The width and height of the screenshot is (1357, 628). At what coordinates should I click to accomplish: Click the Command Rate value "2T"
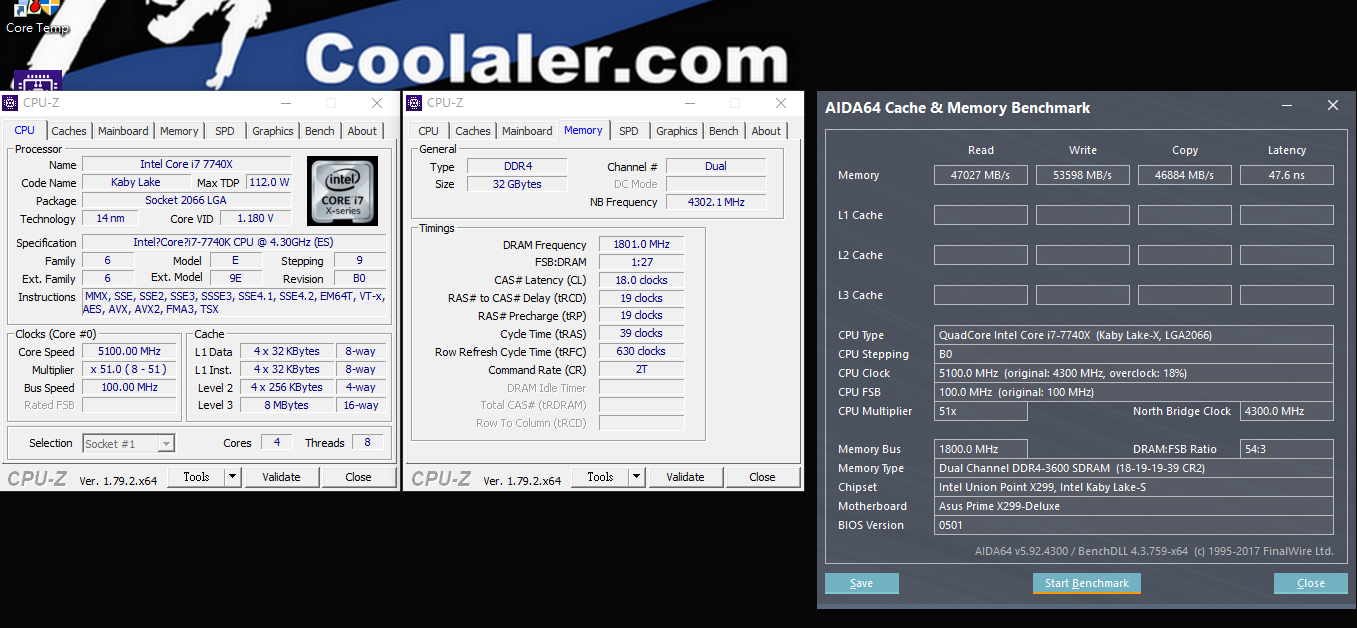click(x=641, y=369)
